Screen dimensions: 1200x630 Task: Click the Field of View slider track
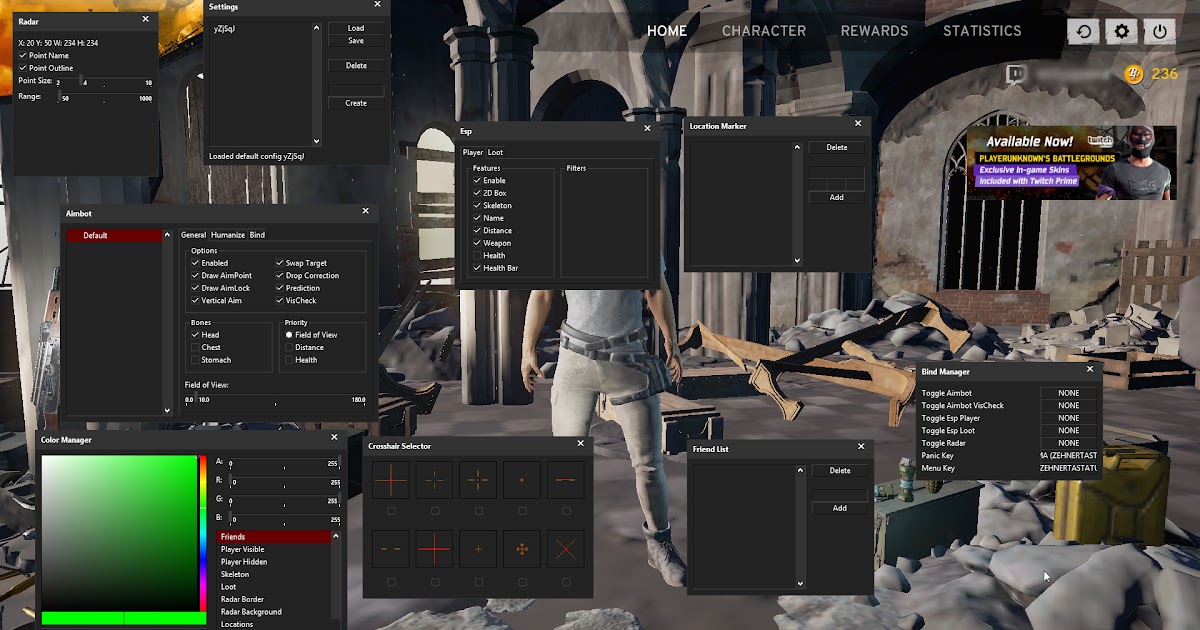pos(275,399)
